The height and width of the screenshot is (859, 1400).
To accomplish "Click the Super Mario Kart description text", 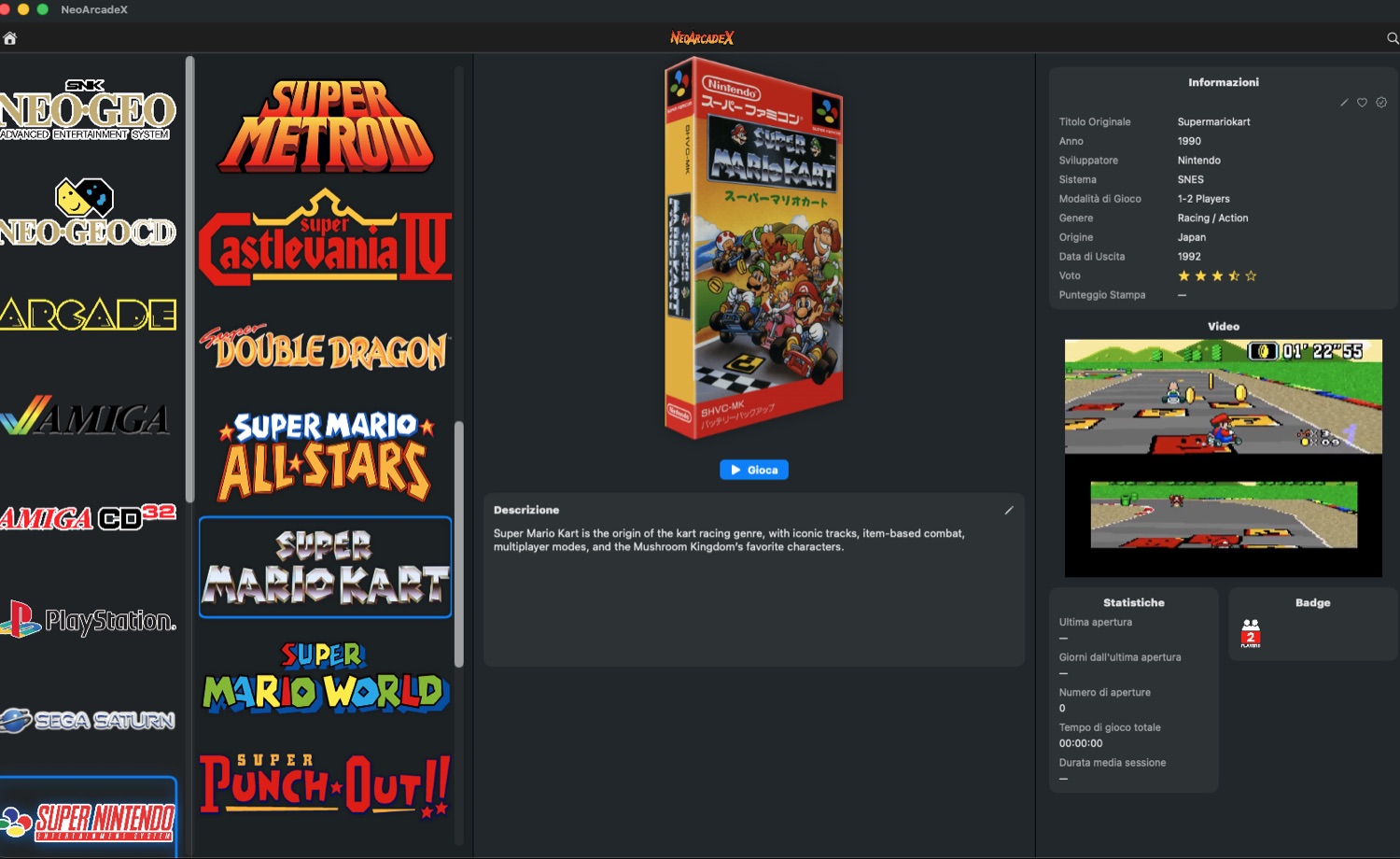I will 729,540.
